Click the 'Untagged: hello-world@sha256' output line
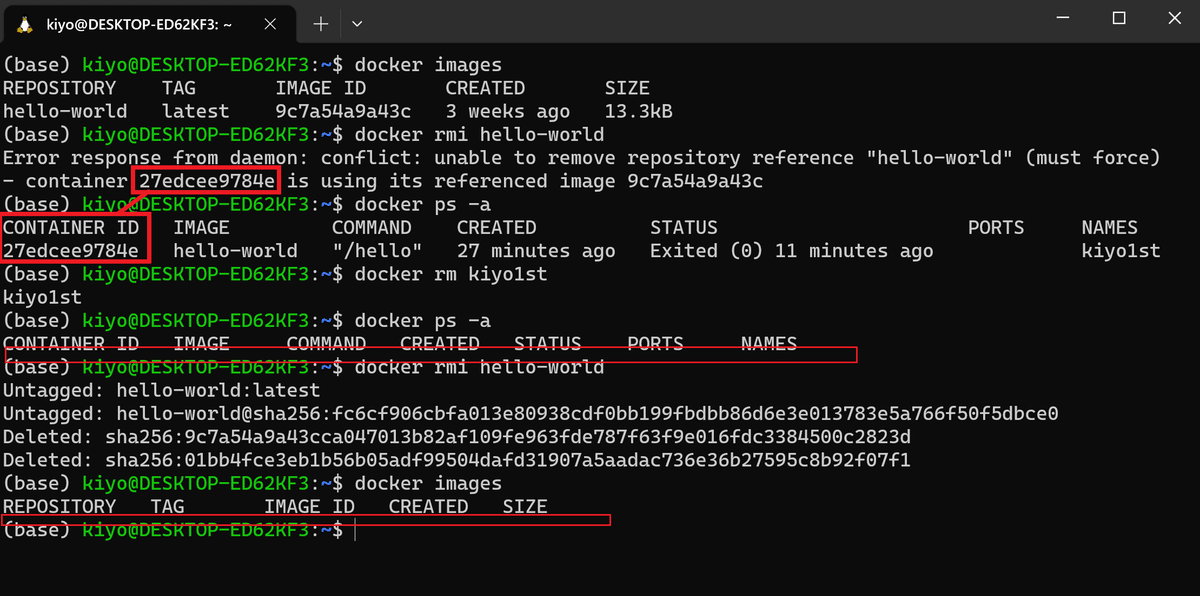1200x596 pixels. click(530, 414)
